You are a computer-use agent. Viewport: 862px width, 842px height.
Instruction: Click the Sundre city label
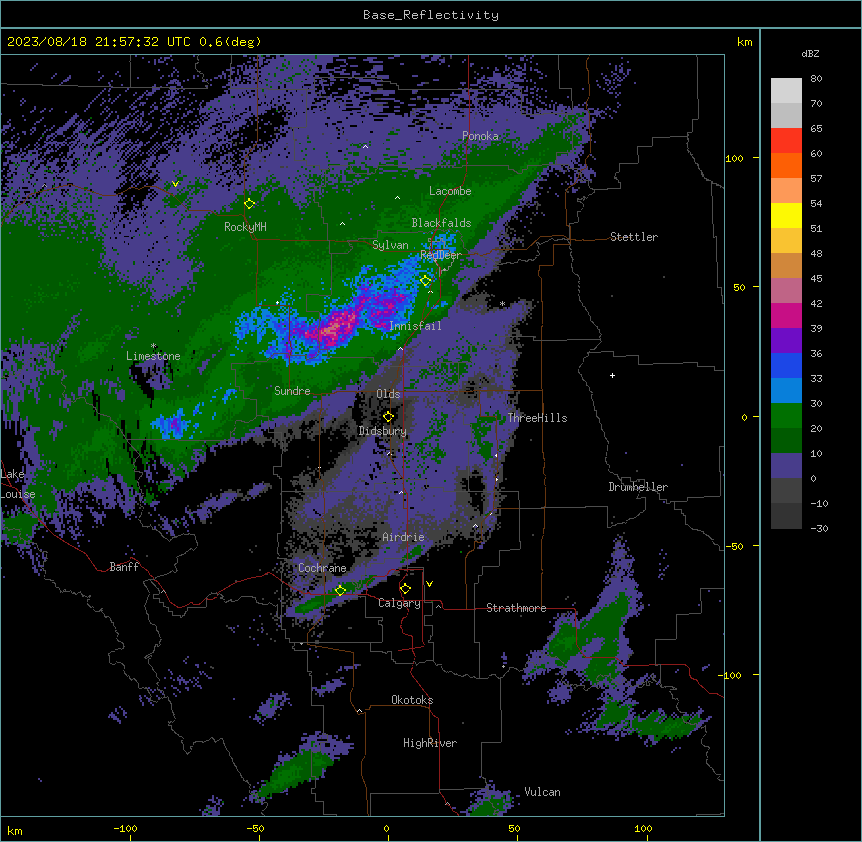[x=292, y=391]
